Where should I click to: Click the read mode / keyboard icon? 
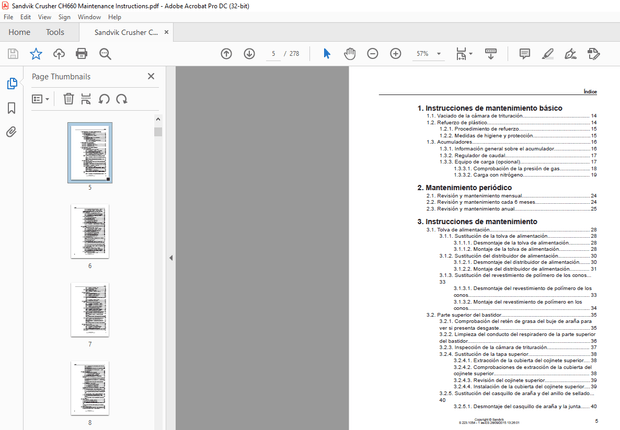click(x=491, y=53)
